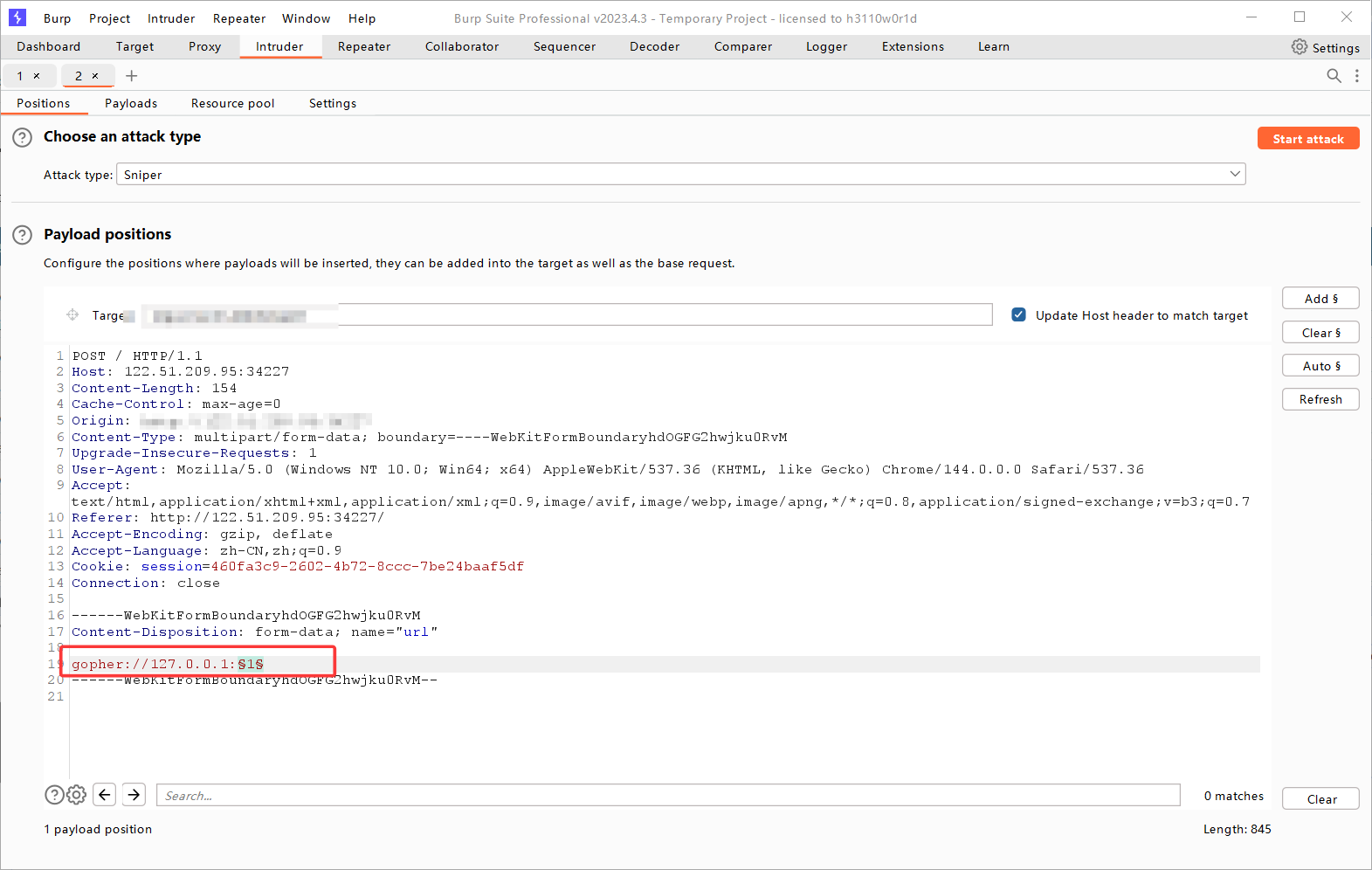Go to previous search match arrow
Screen dimensions: 1372x870
[105, 795]
